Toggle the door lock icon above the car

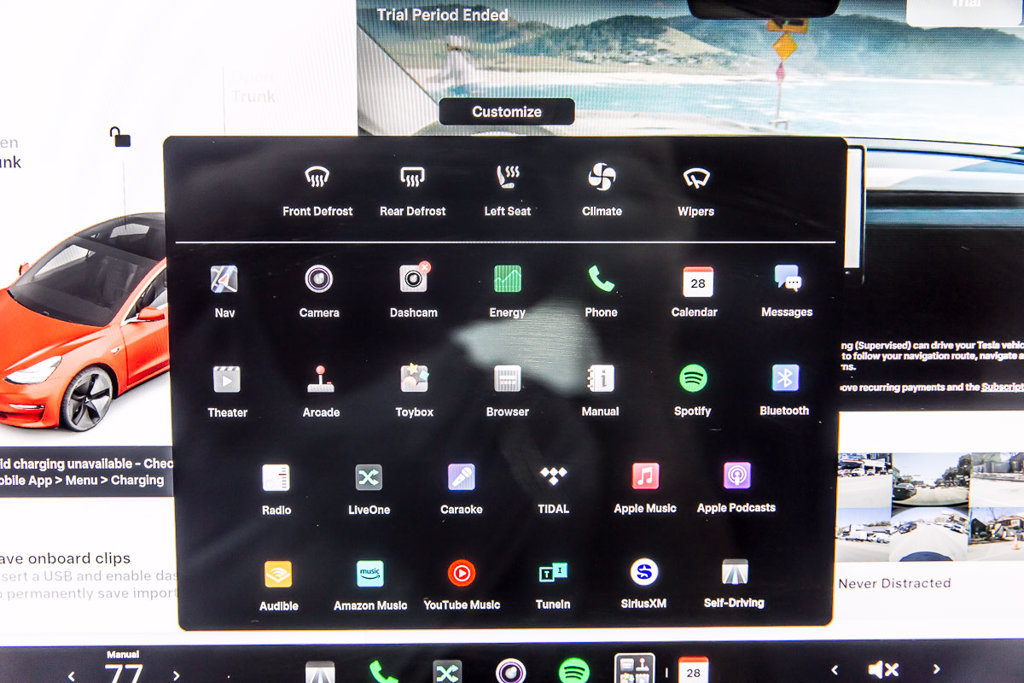120,137
